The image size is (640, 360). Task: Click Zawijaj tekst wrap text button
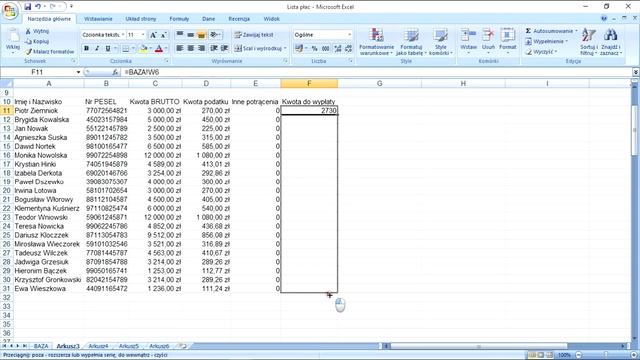[254, 35]
